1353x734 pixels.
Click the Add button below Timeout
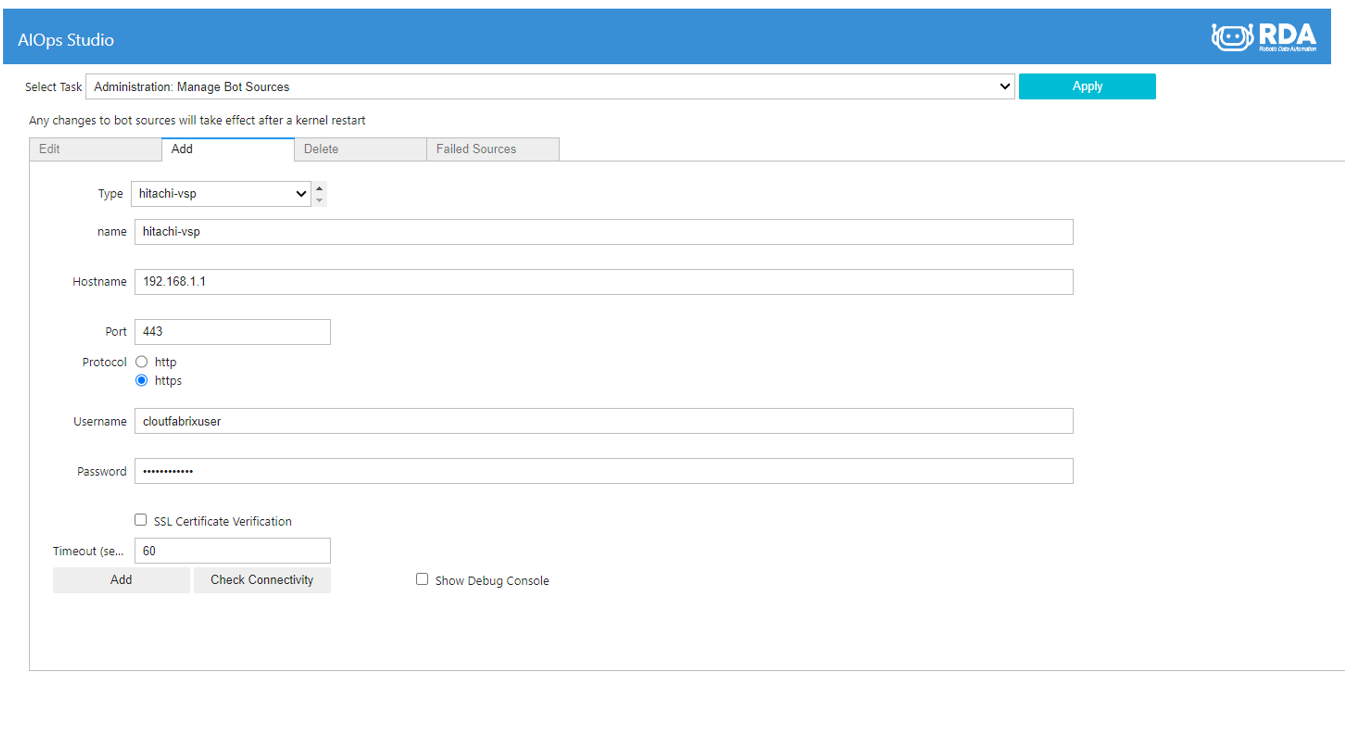point(121,580)
